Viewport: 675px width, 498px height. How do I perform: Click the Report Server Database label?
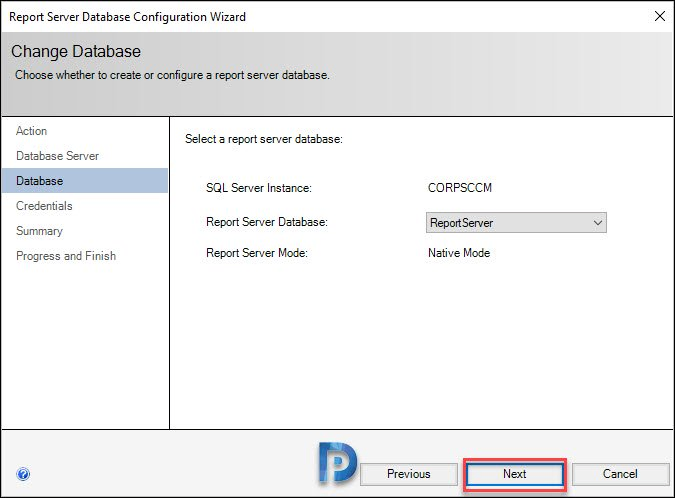tap(267, 222)
